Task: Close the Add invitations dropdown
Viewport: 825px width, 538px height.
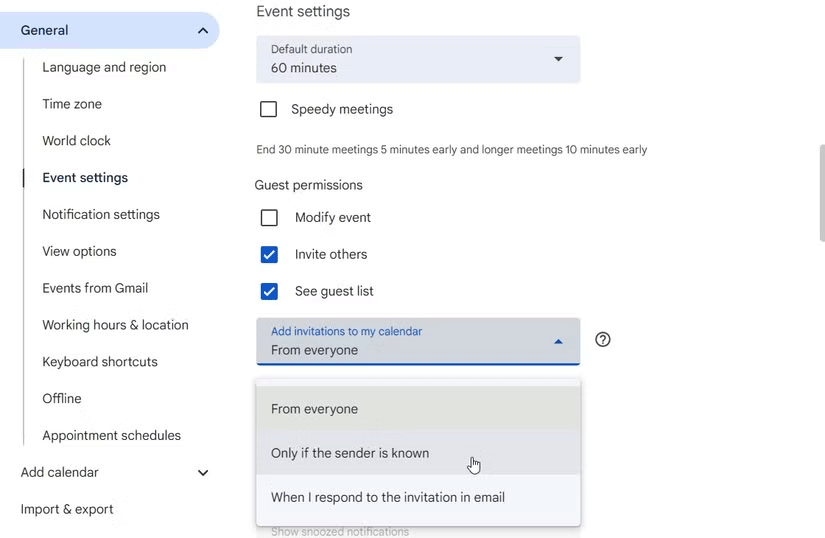Action: tap(558, 342)
